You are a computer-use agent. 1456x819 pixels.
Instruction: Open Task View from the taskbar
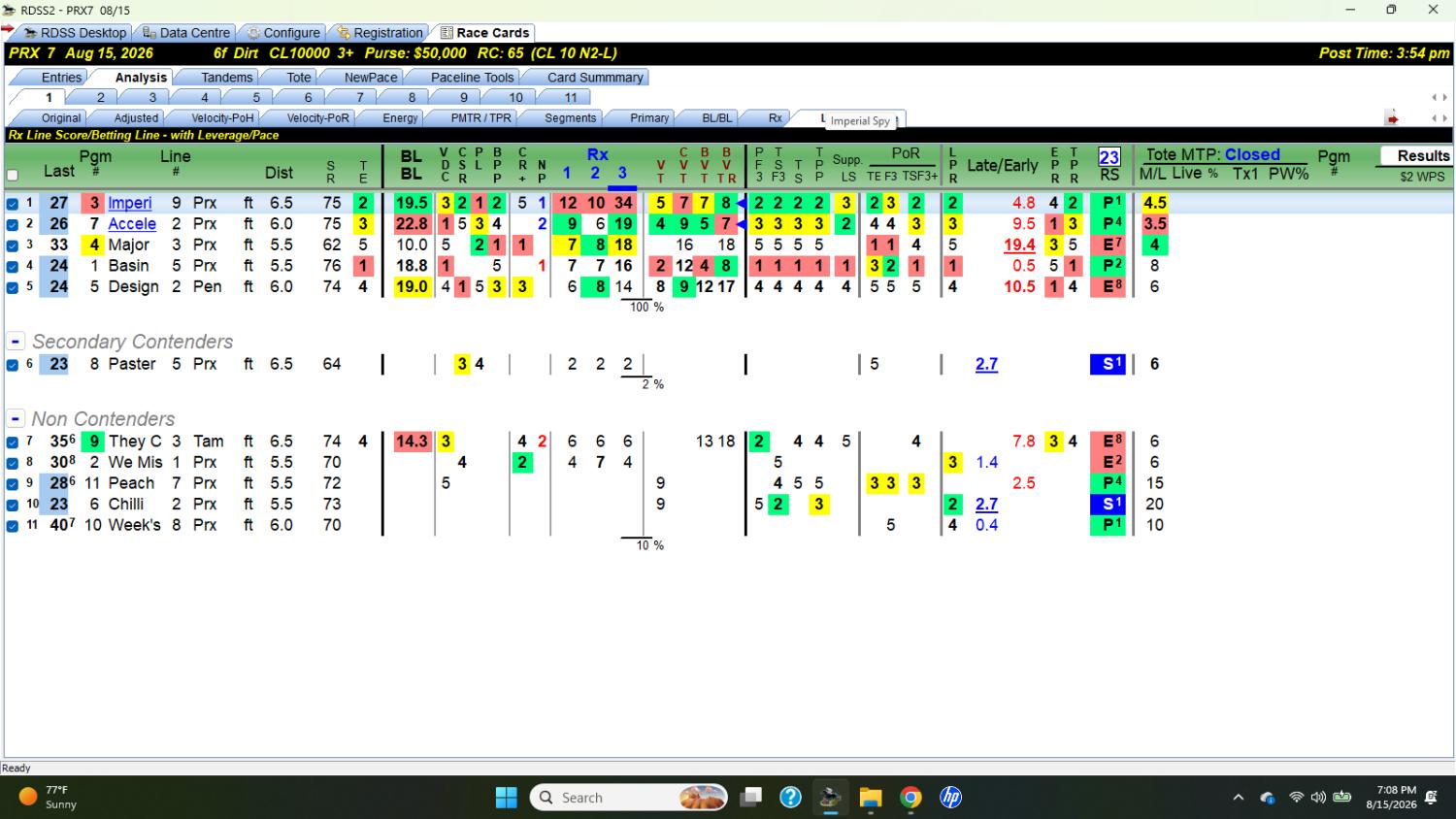pos(750,798)
